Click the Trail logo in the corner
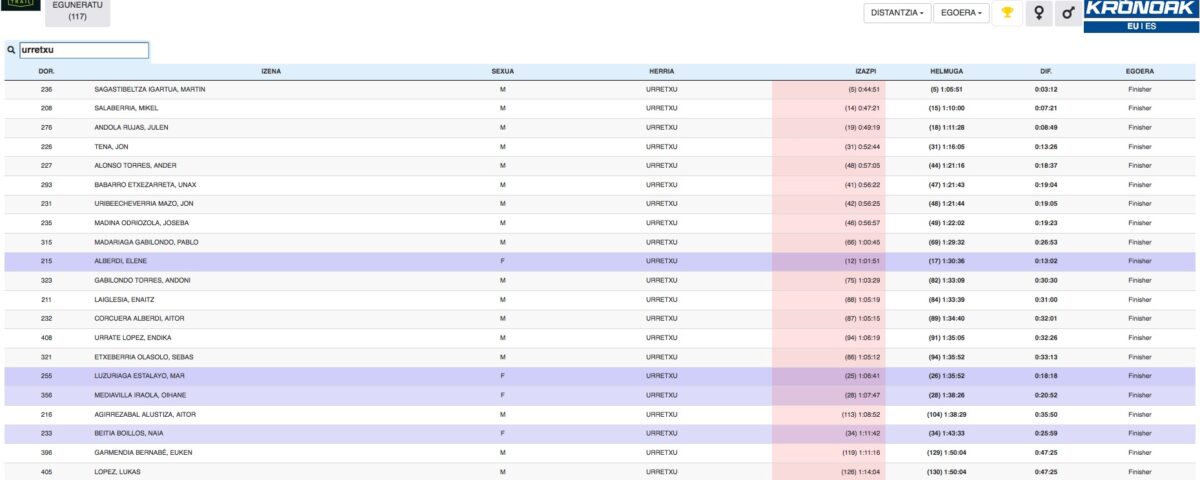The width and height of the screenshot is (1200, 480). tap(21, 6)
